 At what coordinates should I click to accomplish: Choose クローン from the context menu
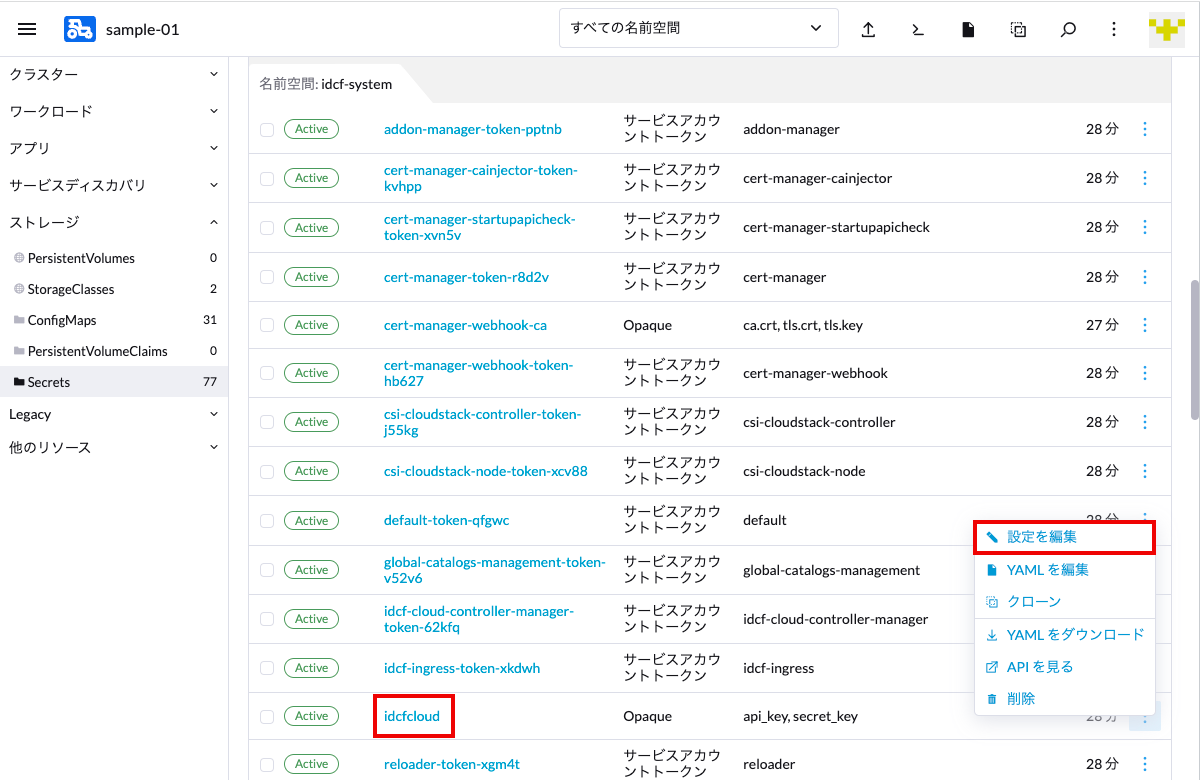[1065, 602]
